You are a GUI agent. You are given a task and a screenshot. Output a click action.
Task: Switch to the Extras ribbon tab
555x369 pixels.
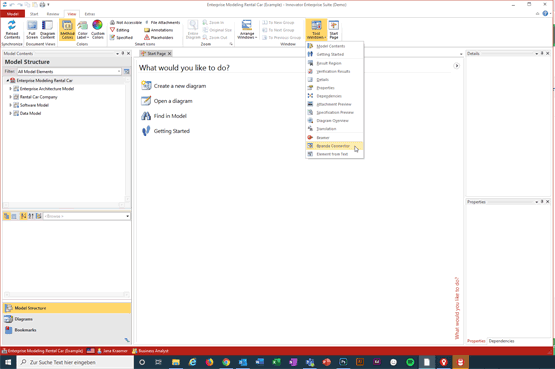[x=90, y=14]
